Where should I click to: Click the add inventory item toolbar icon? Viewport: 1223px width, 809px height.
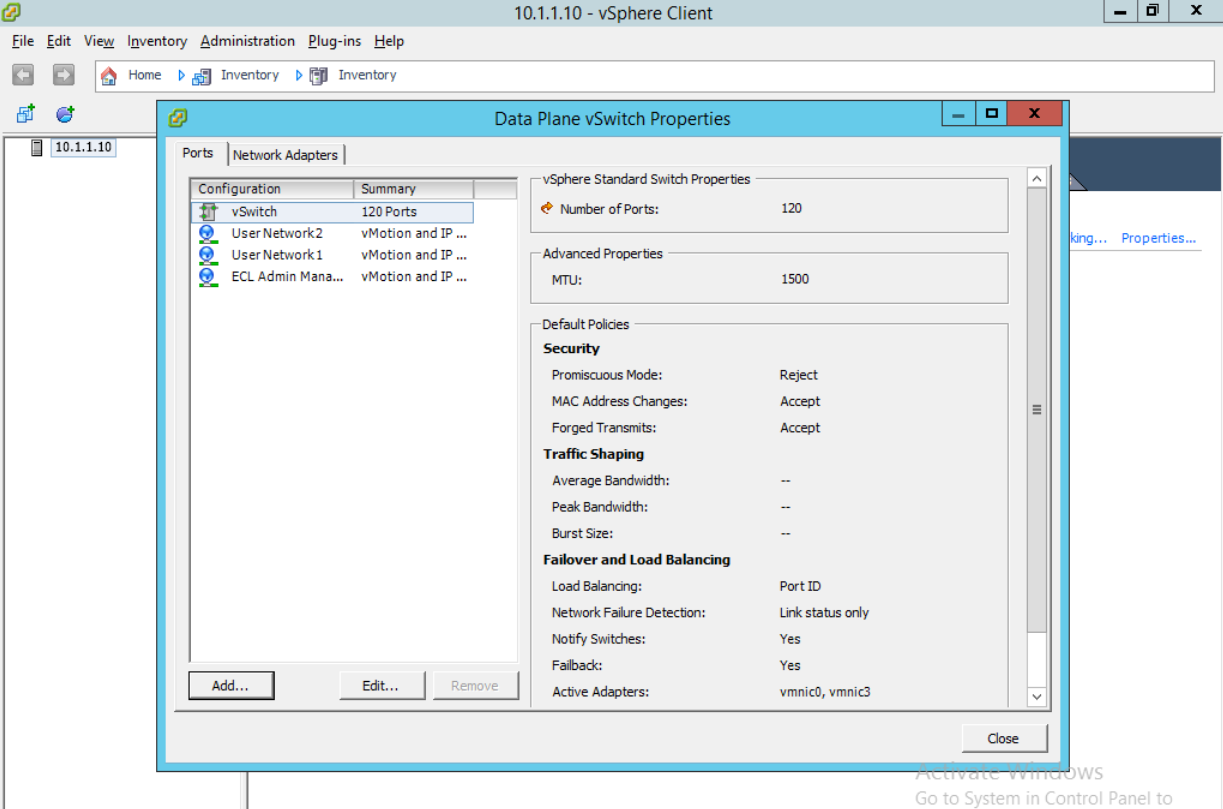point(23,113)
